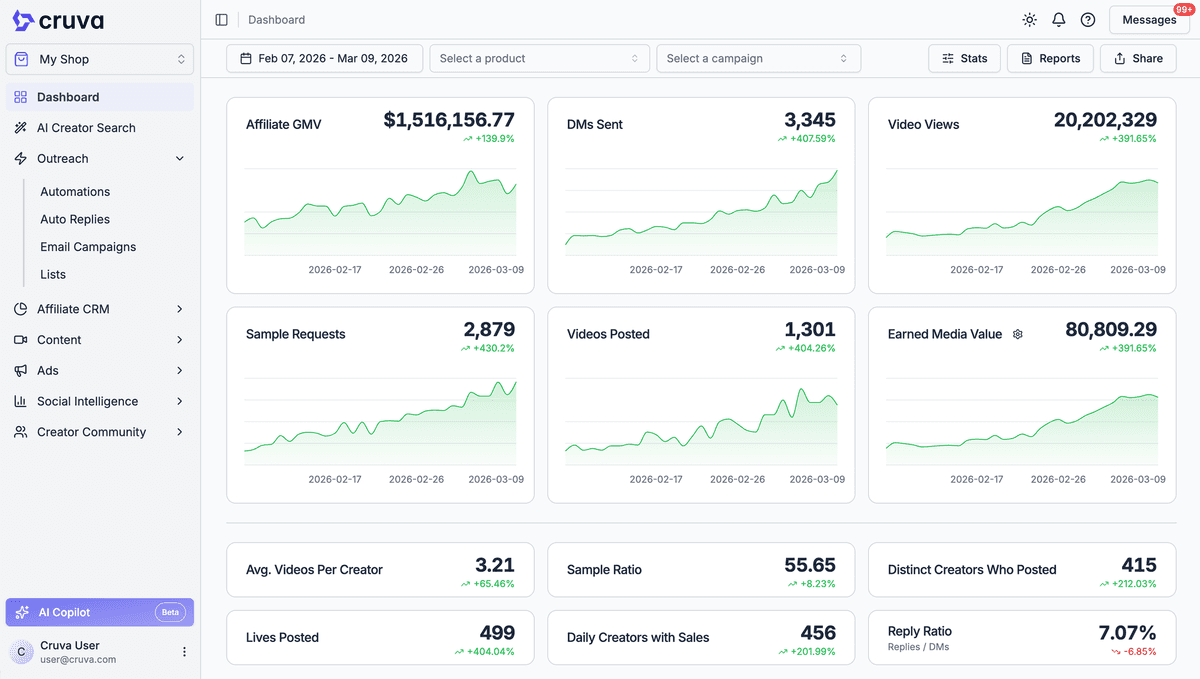
Task: Go to Automations under Outreach
Action: pos(75,191)
